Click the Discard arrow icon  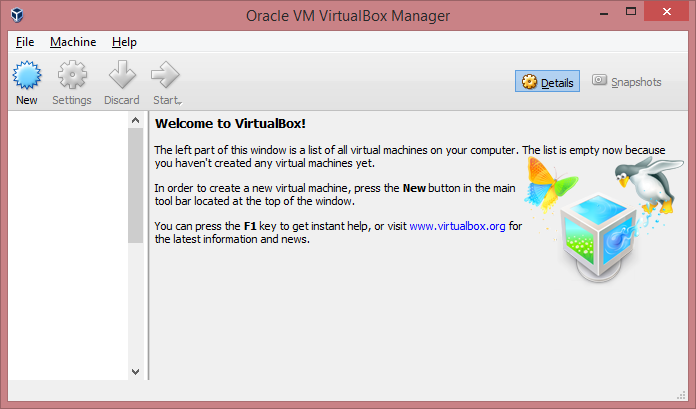click(122, 75)
